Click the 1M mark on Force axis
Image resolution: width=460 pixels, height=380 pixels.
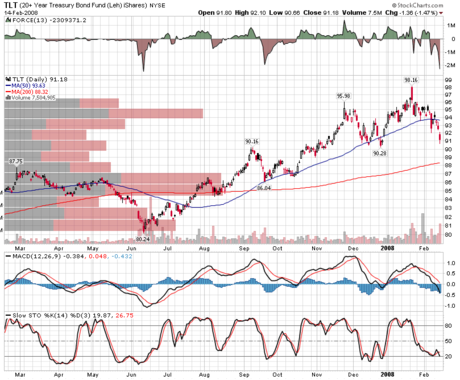[x=451, y=25]
